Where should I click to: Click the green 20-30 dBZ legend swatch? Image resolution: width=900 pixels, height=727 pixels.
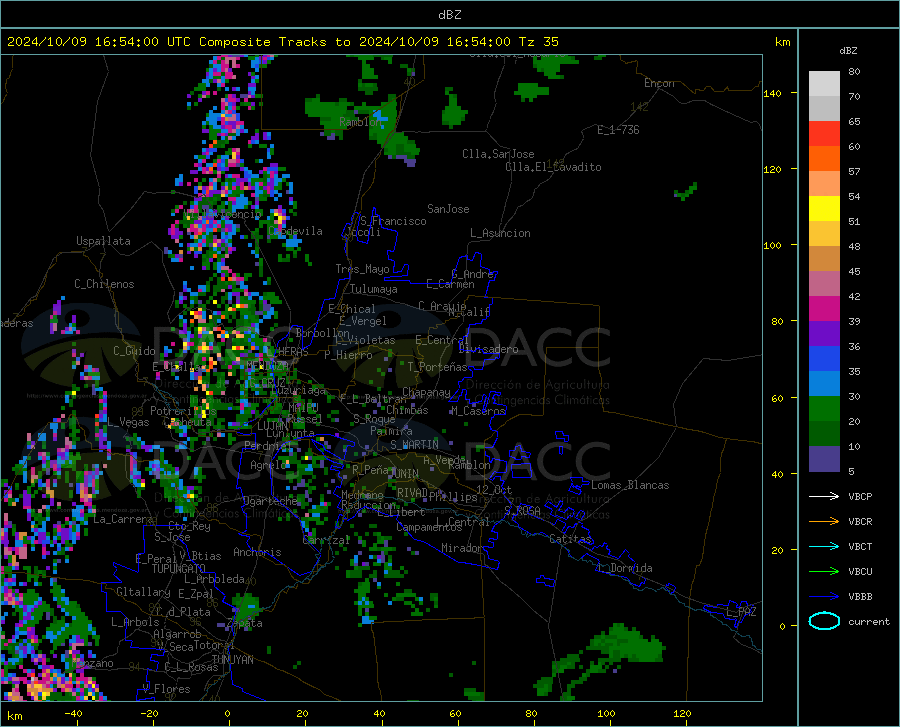tap(824, 409)
